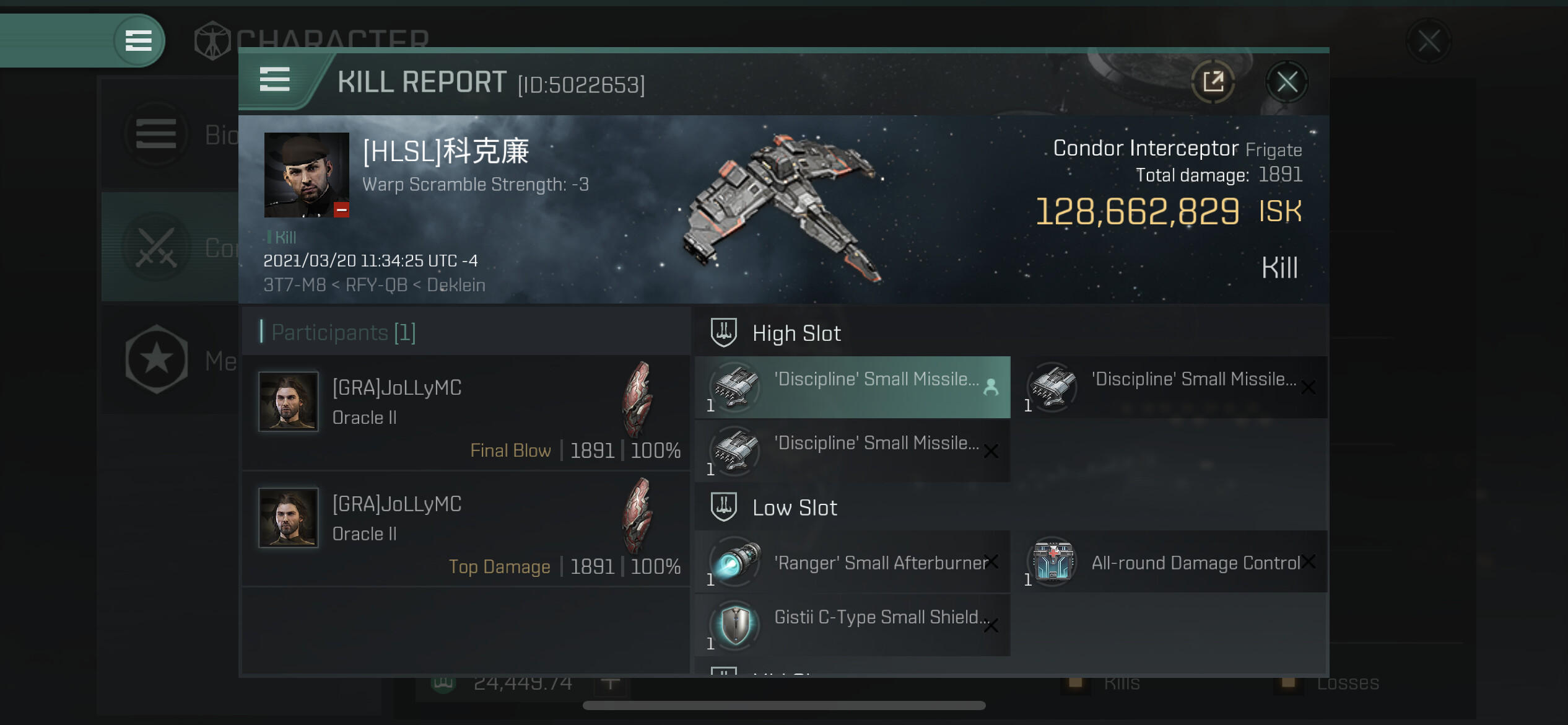The image size is (1568, 725).
Task: Open the victim's character portrait
Action: pyautogui.click(x=307, y=175)
